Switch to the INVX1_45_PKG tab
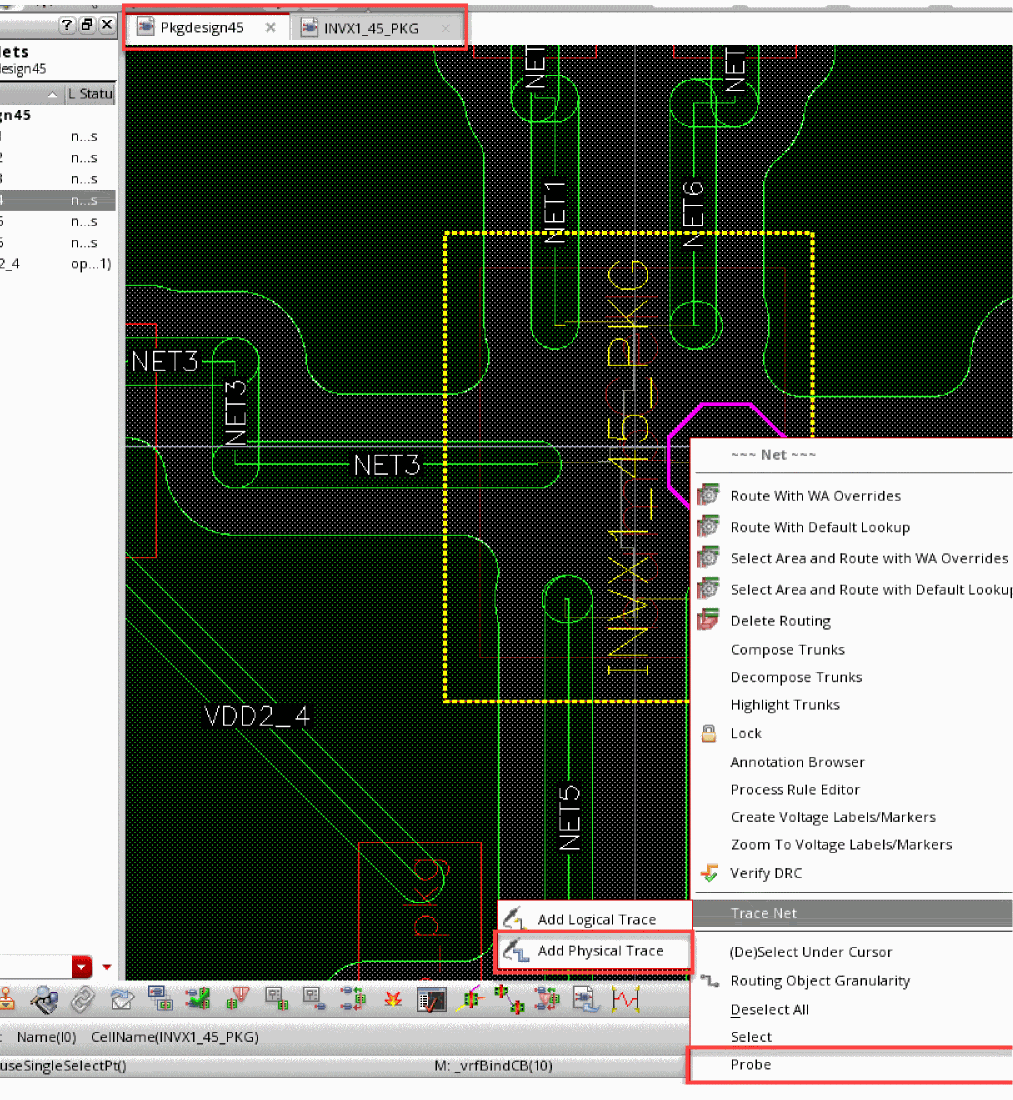This screenshot has width=1013, height=1100. tap(371, 28)
